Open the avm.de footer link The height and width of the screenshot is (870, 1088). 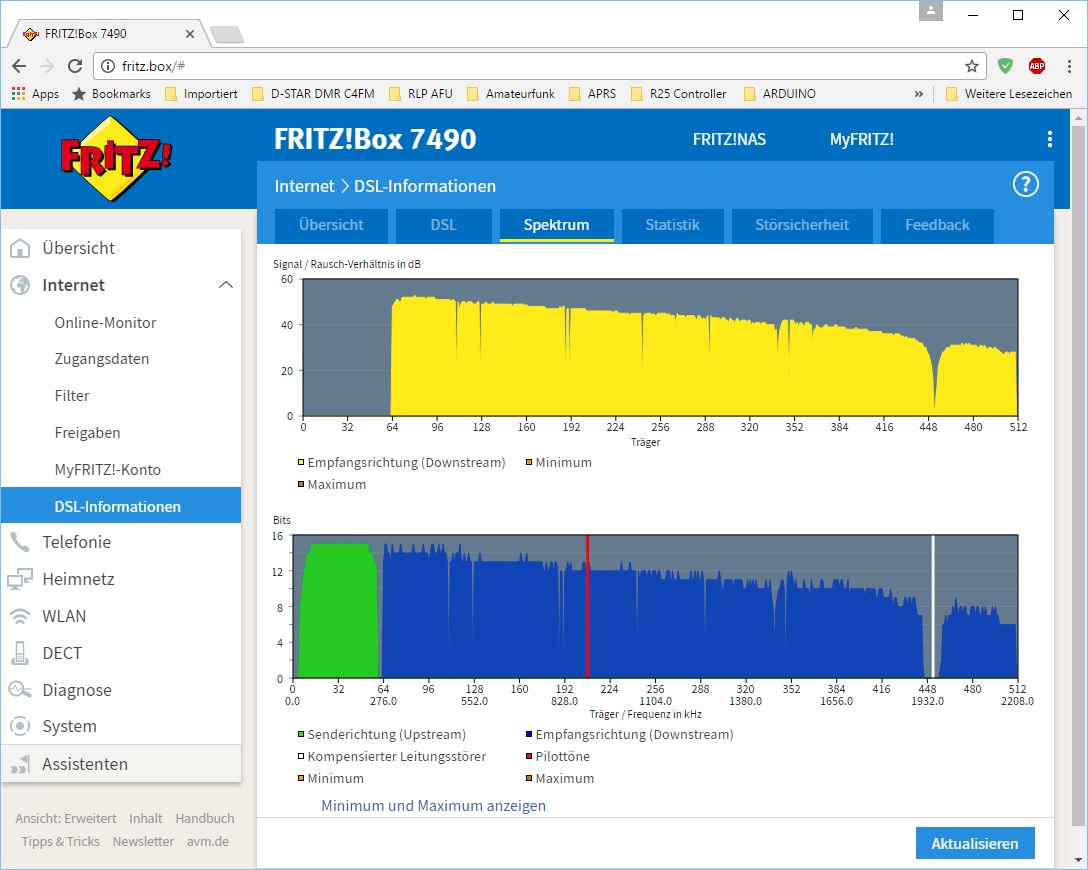(x=207, y=842)
